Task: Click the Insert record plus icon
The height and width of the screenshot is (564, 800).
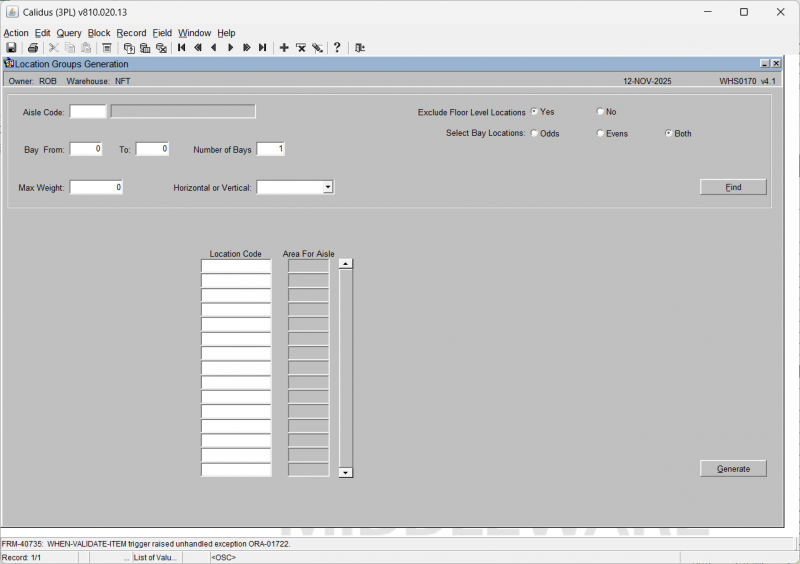Action: point(284,48)
